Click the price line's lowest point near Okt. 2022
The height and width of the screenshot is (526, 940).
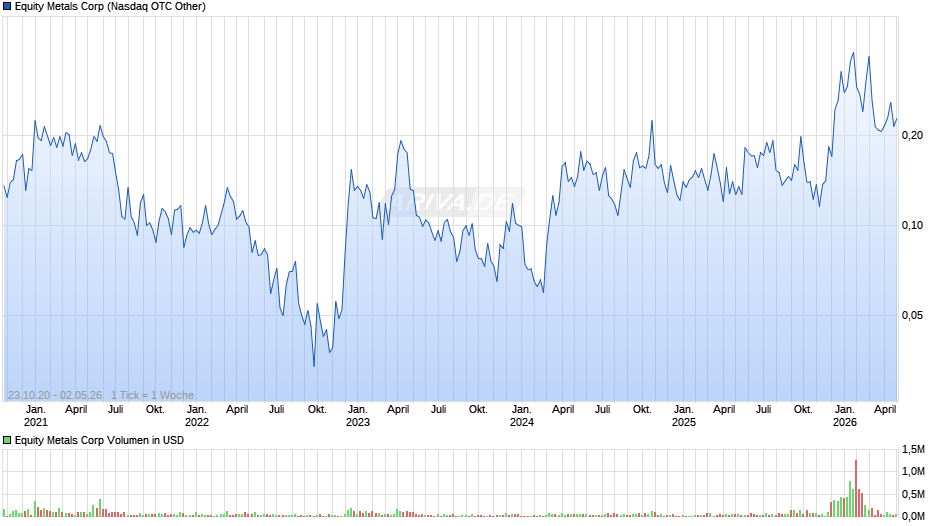pos(314,366)
